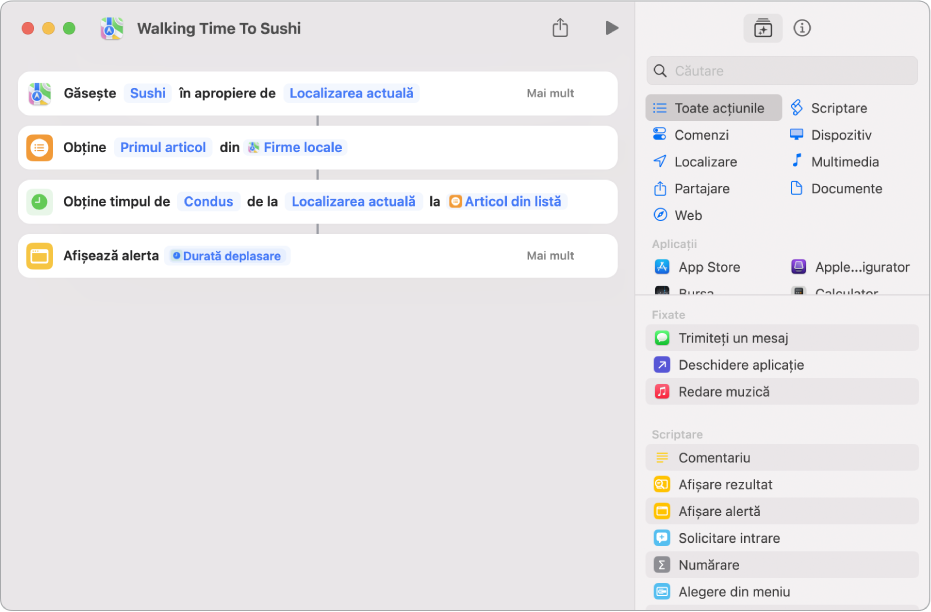Image resolution: width=931 pixels, height=612 pixels.
Task: Change the Sushi search parameter
Action: [x=148, y=93]
